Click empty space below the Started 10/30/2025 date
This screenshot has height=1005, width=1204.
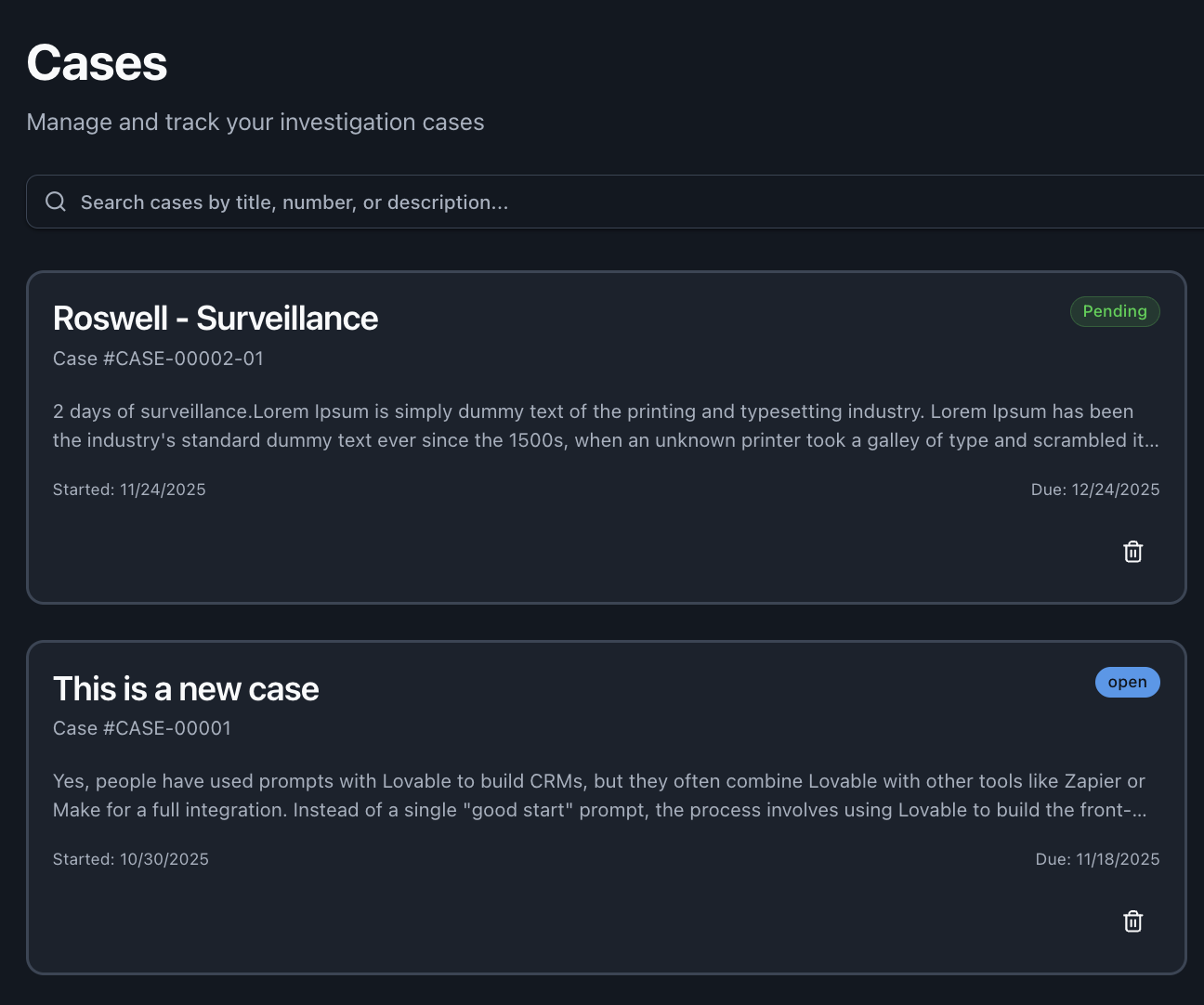point(131,920)
